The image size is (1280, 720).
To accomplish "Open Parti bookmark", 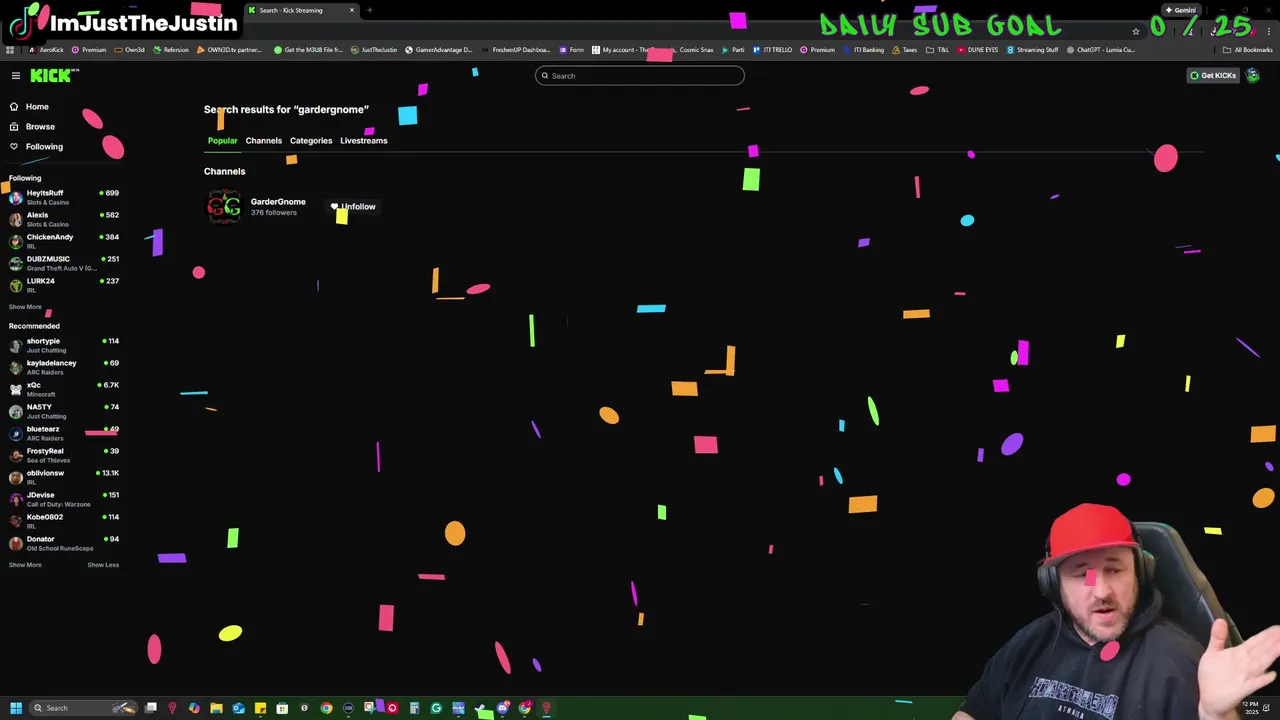I will [733, 50].
